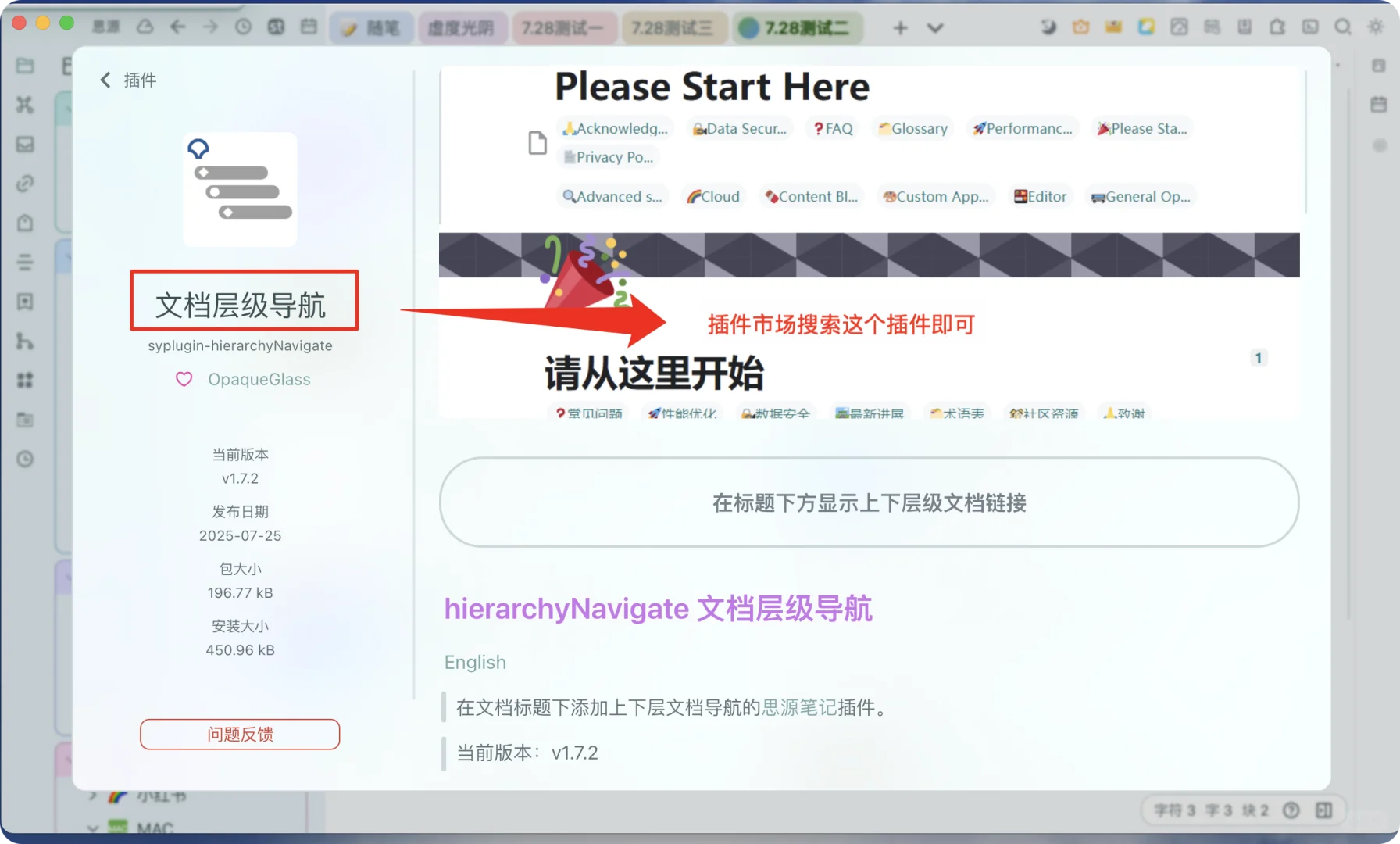Switch to the 随笔 tab
Image resolution: width=1400 pixels, height=844 pixels.
pyautogui.click(x=372, y=27)
